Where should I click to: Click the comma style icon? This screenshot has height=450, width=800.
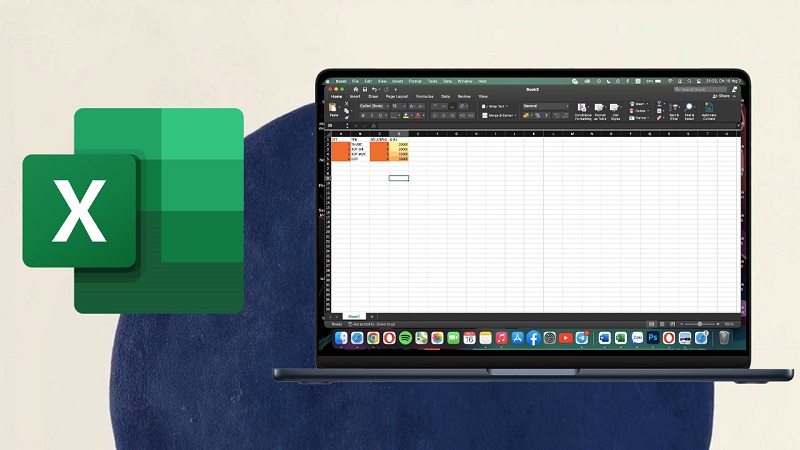click(x=546, y=115)
